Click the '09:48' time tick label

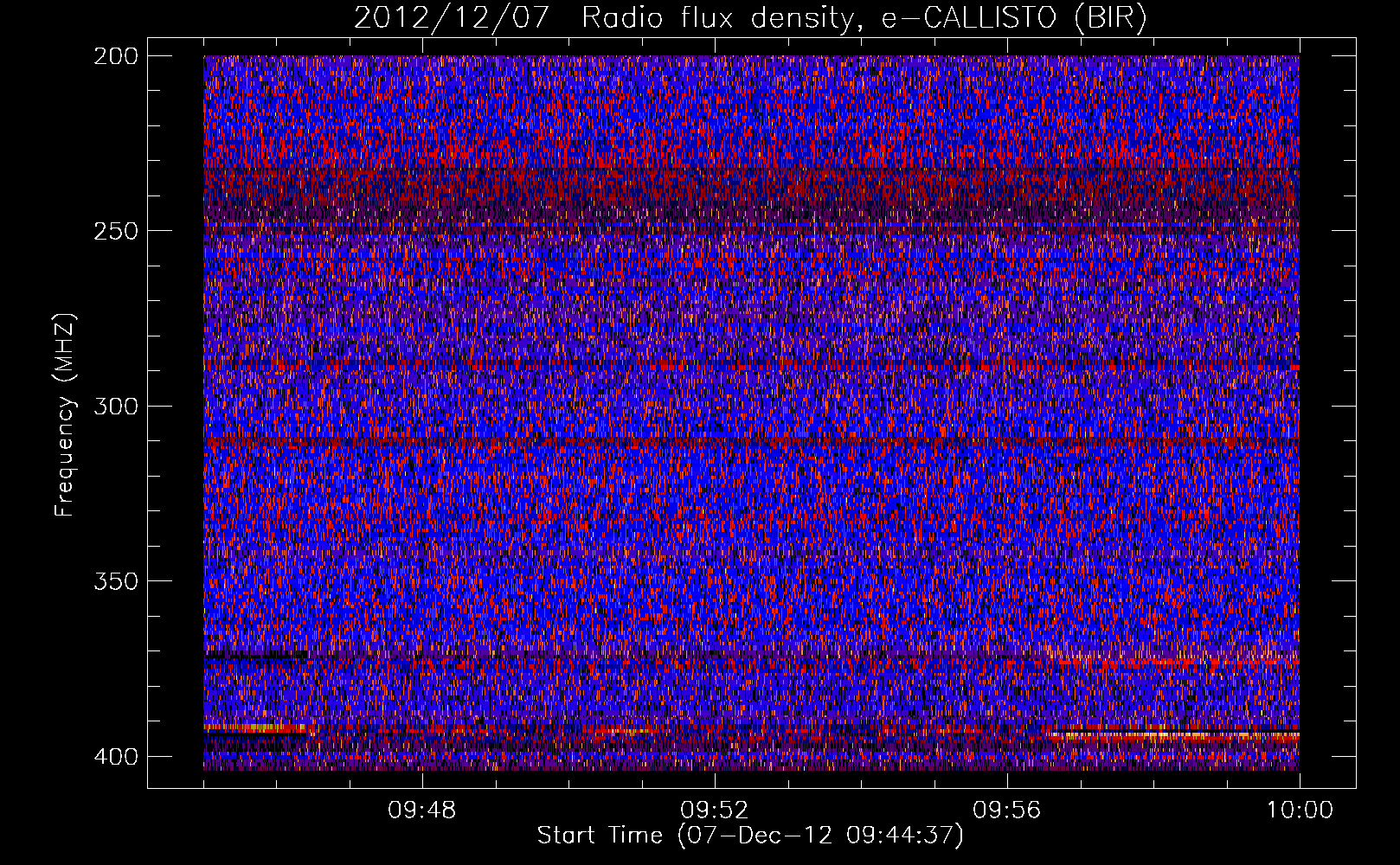422,811
